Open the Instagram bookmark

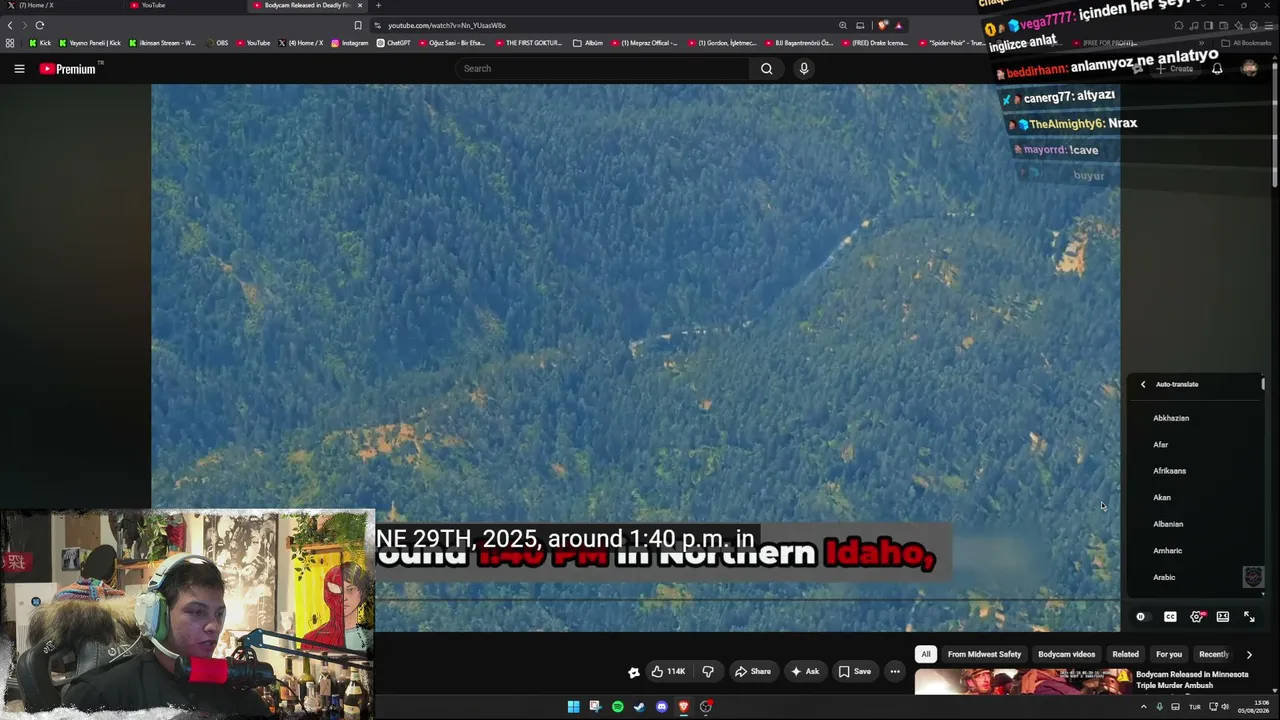point(349,43)
